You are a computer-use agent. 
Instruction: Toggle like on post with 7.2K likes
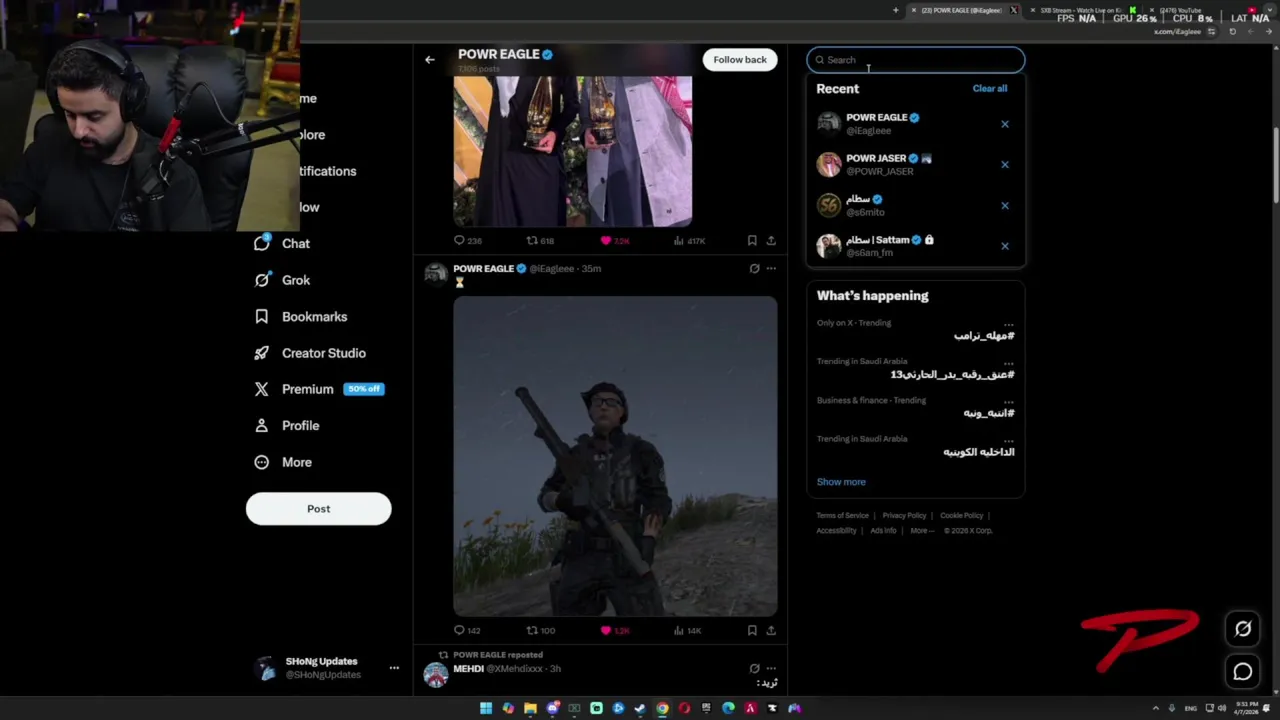tap(614, 240)
